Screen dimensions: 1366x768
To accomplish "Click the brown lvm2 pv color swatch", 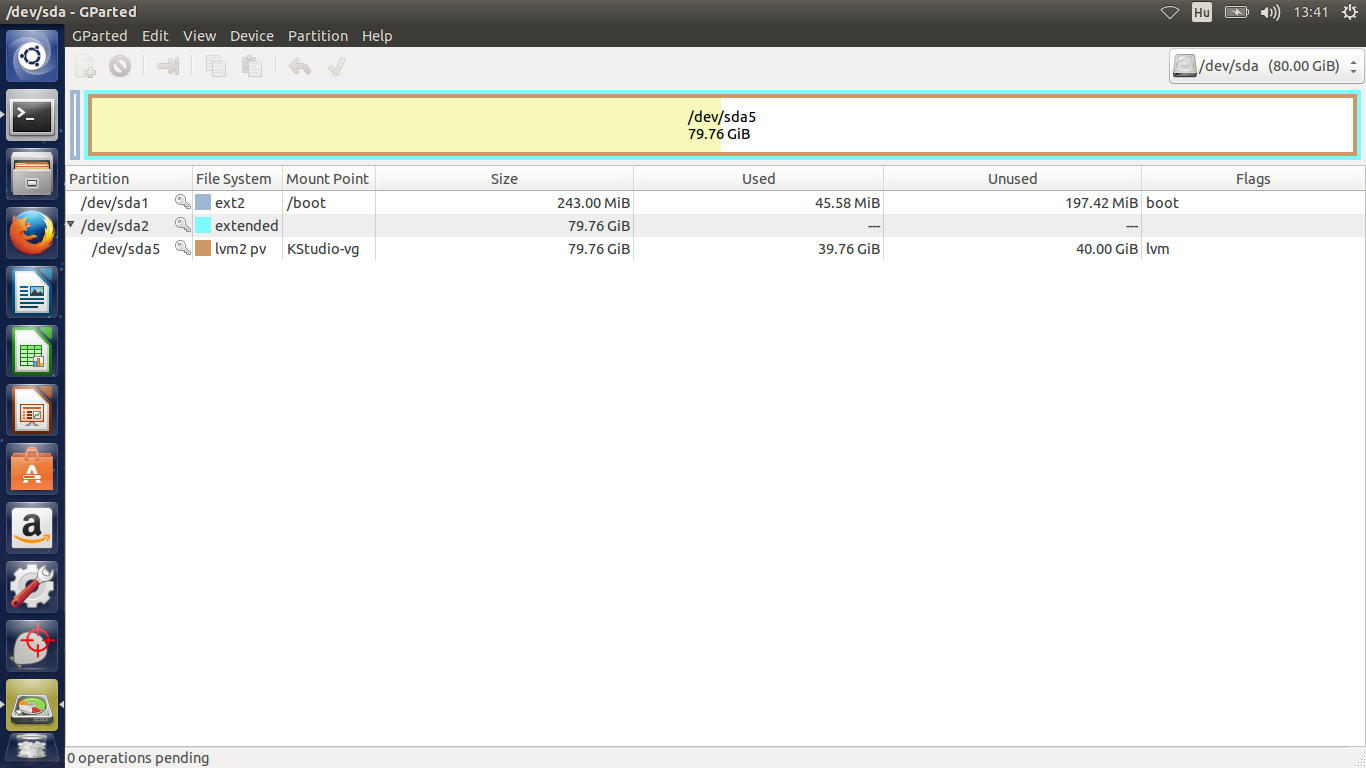I will coord(203,248).
